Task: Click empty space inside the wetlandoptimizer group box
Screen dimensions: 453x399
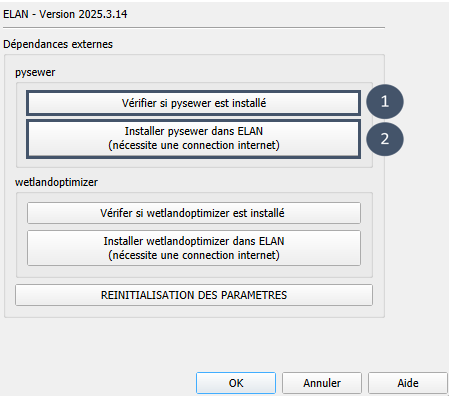Action: coord(194,271)
